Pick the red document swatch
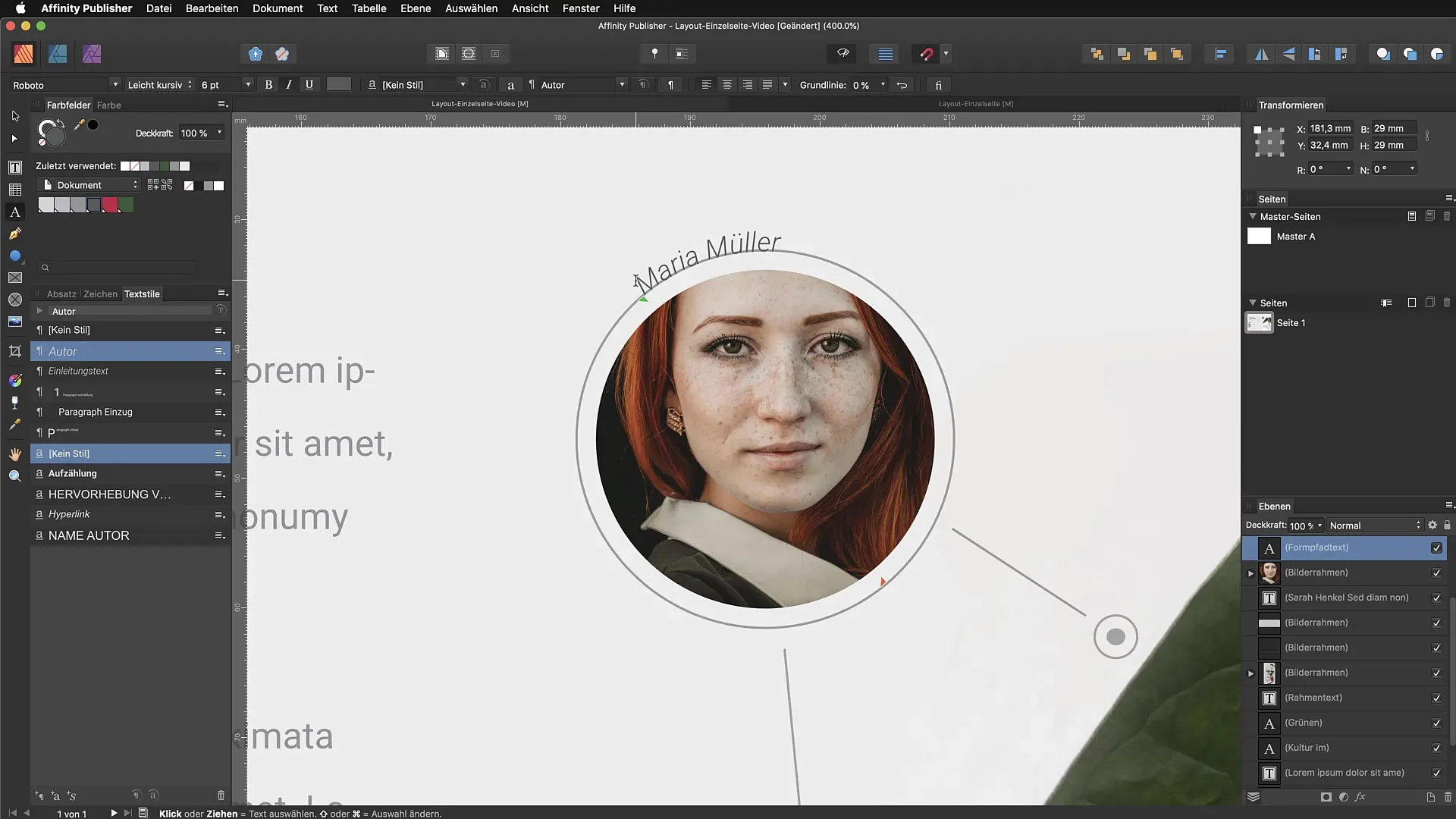Image resolution: width=1456 pixels, height=819 pixels. click(110, 205)
